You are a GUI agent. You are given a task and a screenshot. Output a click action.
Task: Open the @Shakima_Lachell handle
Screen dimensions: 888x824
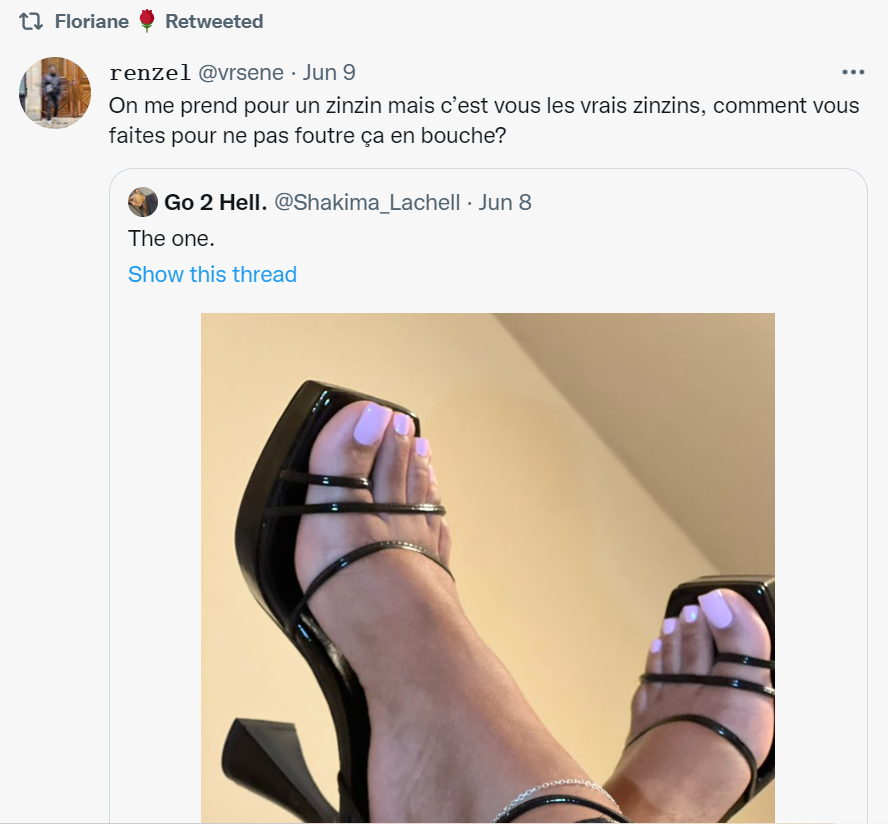click(367, 202)
